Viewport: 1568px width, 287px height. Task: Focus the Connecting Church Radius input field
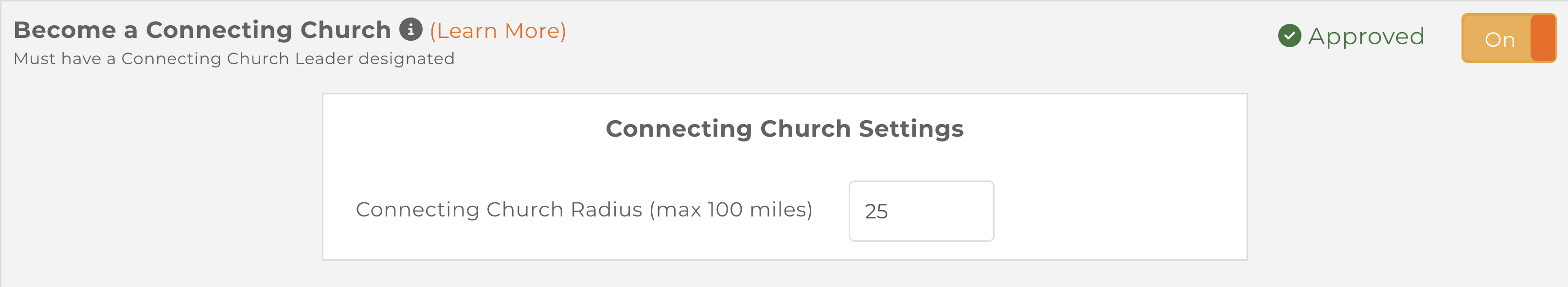(921, 211)
